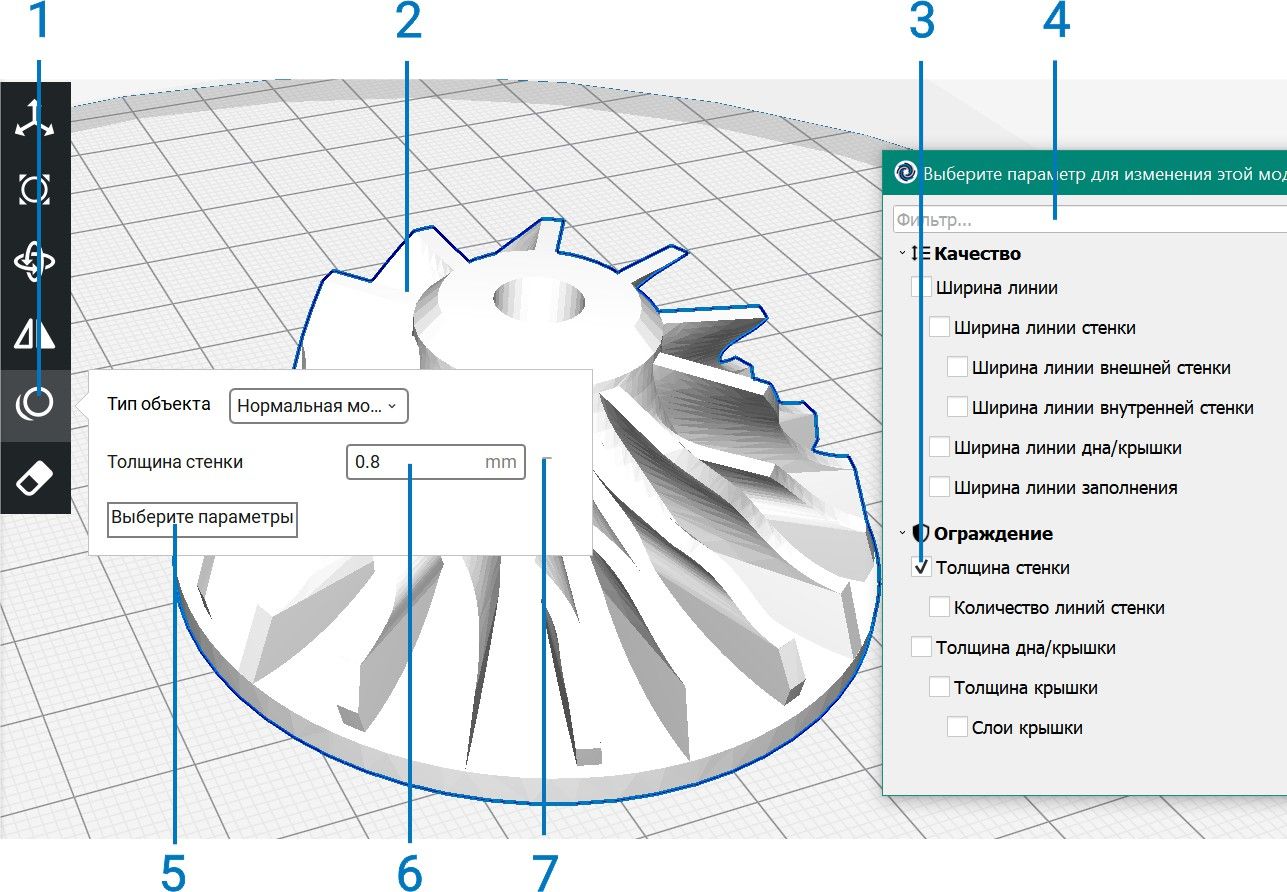Check the Толщина дна/крышки option
This screenshot has height=892, width=1287.
pos(921,648)
